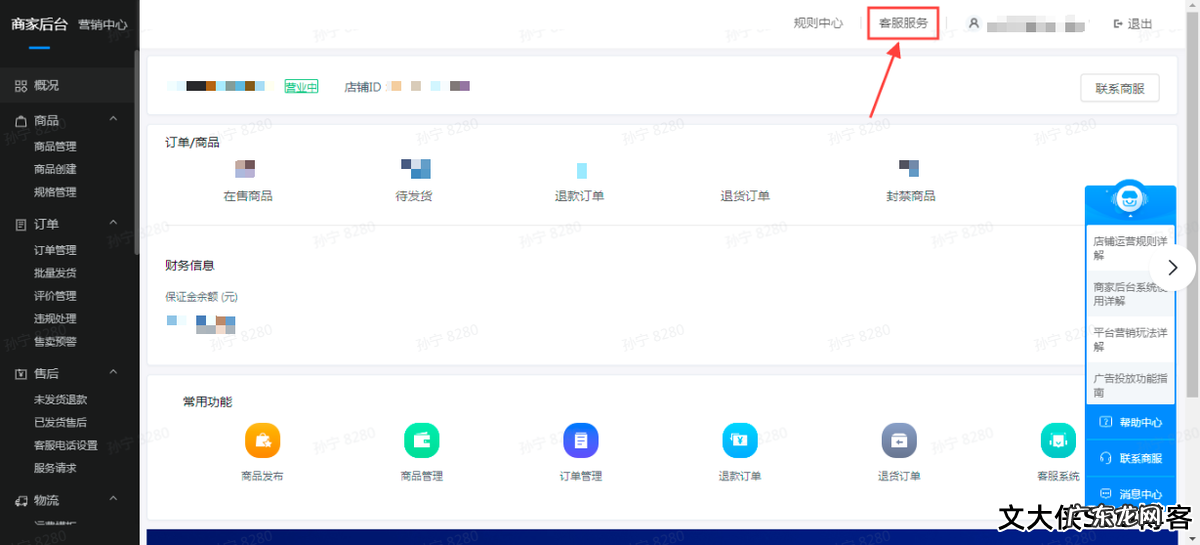Click 退款订单 in the 订单/商品 stats row
This screenshot has height=545, width=1200.
point(580,196)
